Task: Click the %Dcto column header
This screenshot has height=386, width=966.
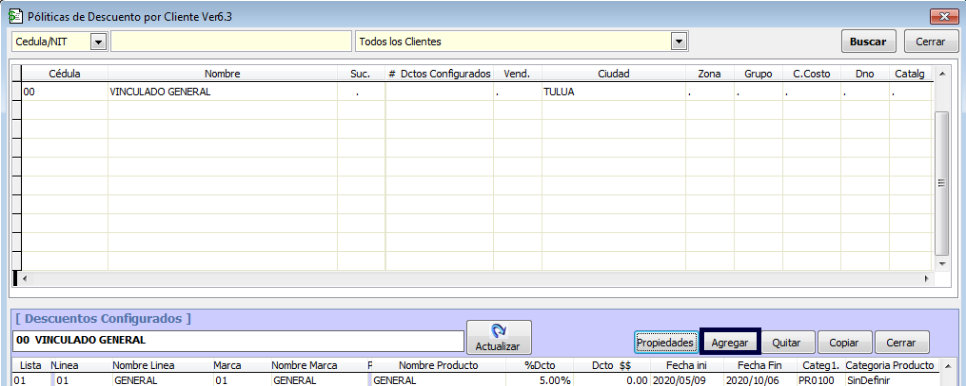Action: coord(540,365)
